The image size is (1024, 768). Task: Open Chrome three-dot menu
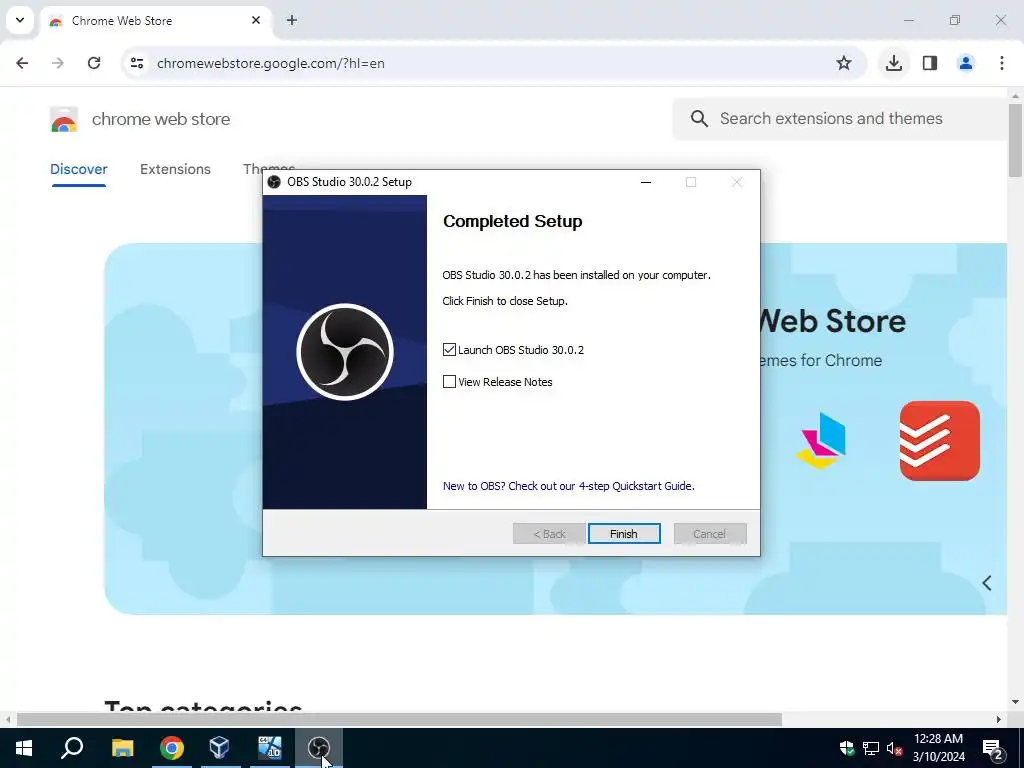(1002, 63)
